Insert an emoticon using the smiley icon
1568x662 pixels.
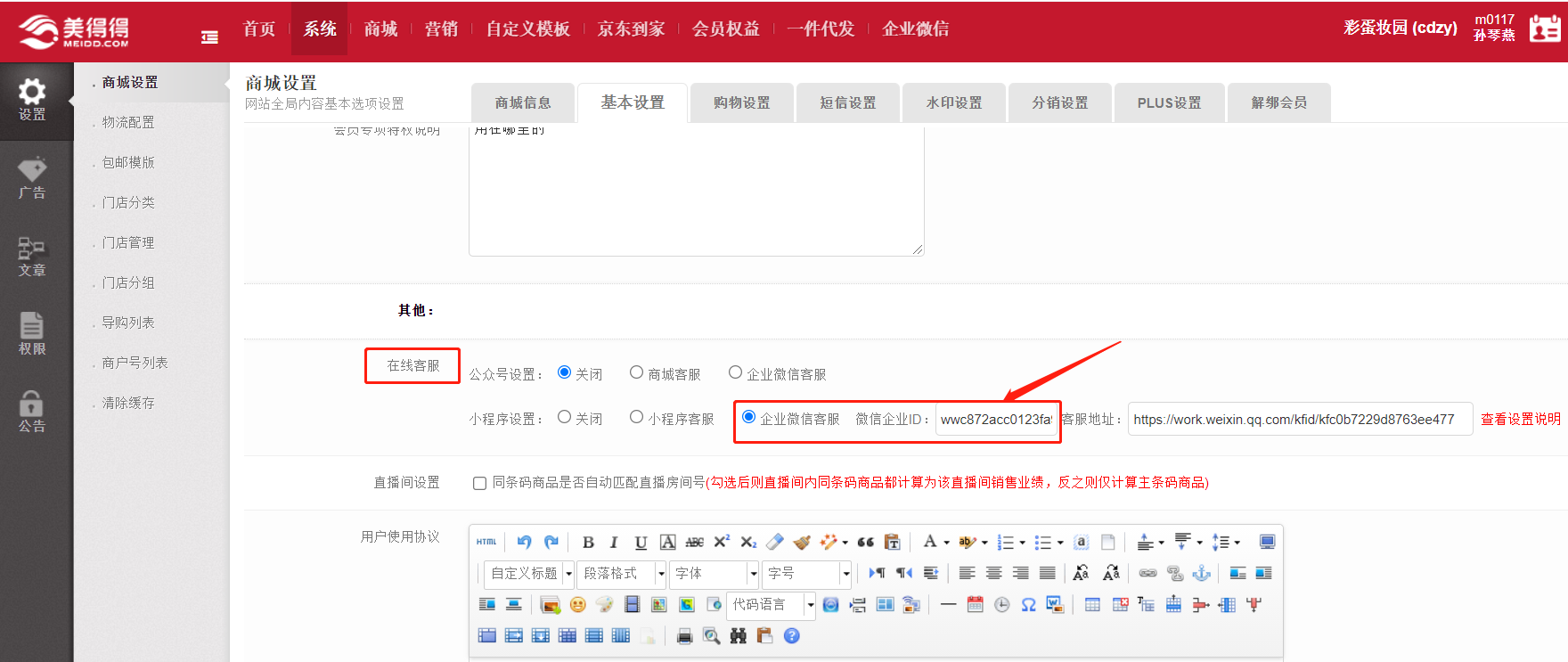click(x=577, y=605)
